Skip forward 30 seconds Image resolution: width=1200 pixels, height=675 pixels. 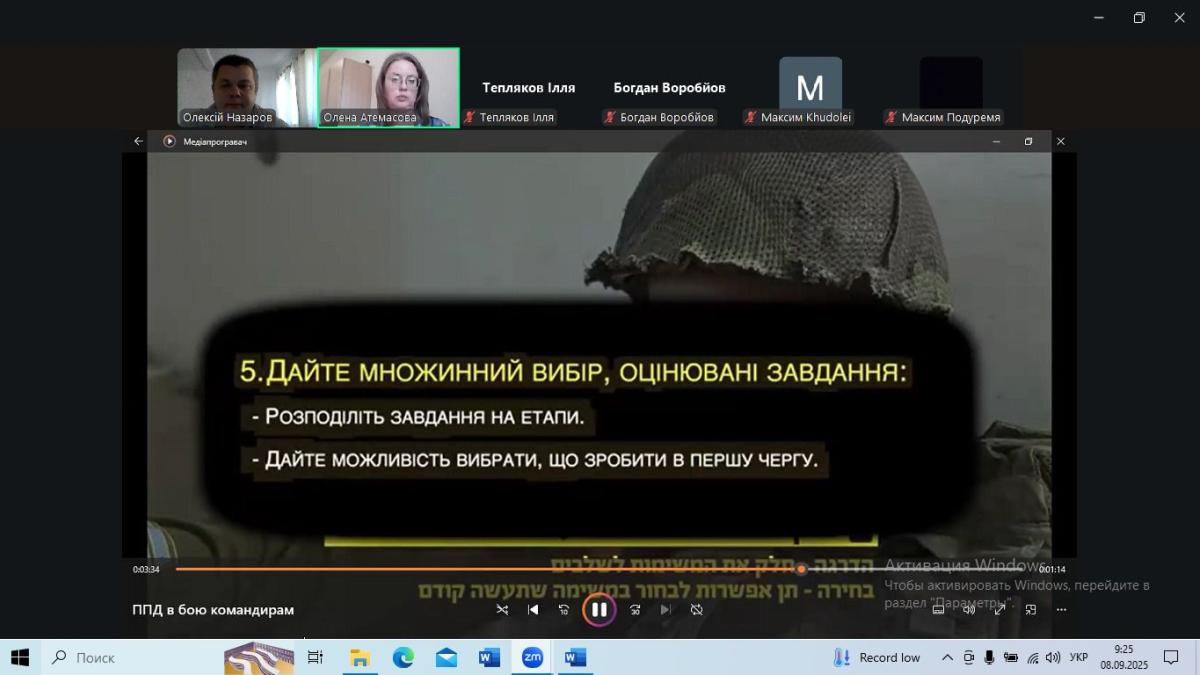click(635, 609)
